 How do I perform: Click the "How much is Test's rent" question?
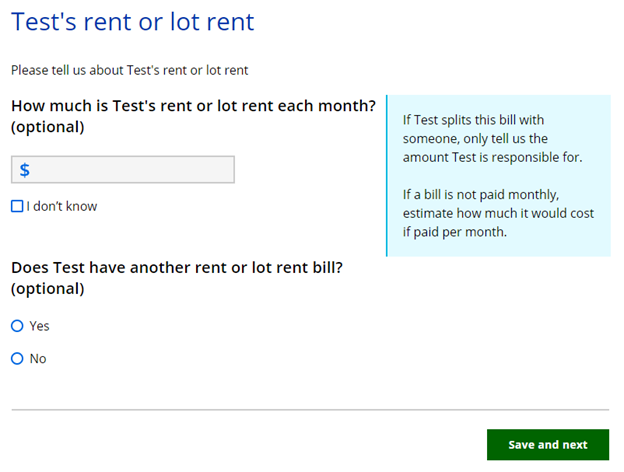point(193,105)
